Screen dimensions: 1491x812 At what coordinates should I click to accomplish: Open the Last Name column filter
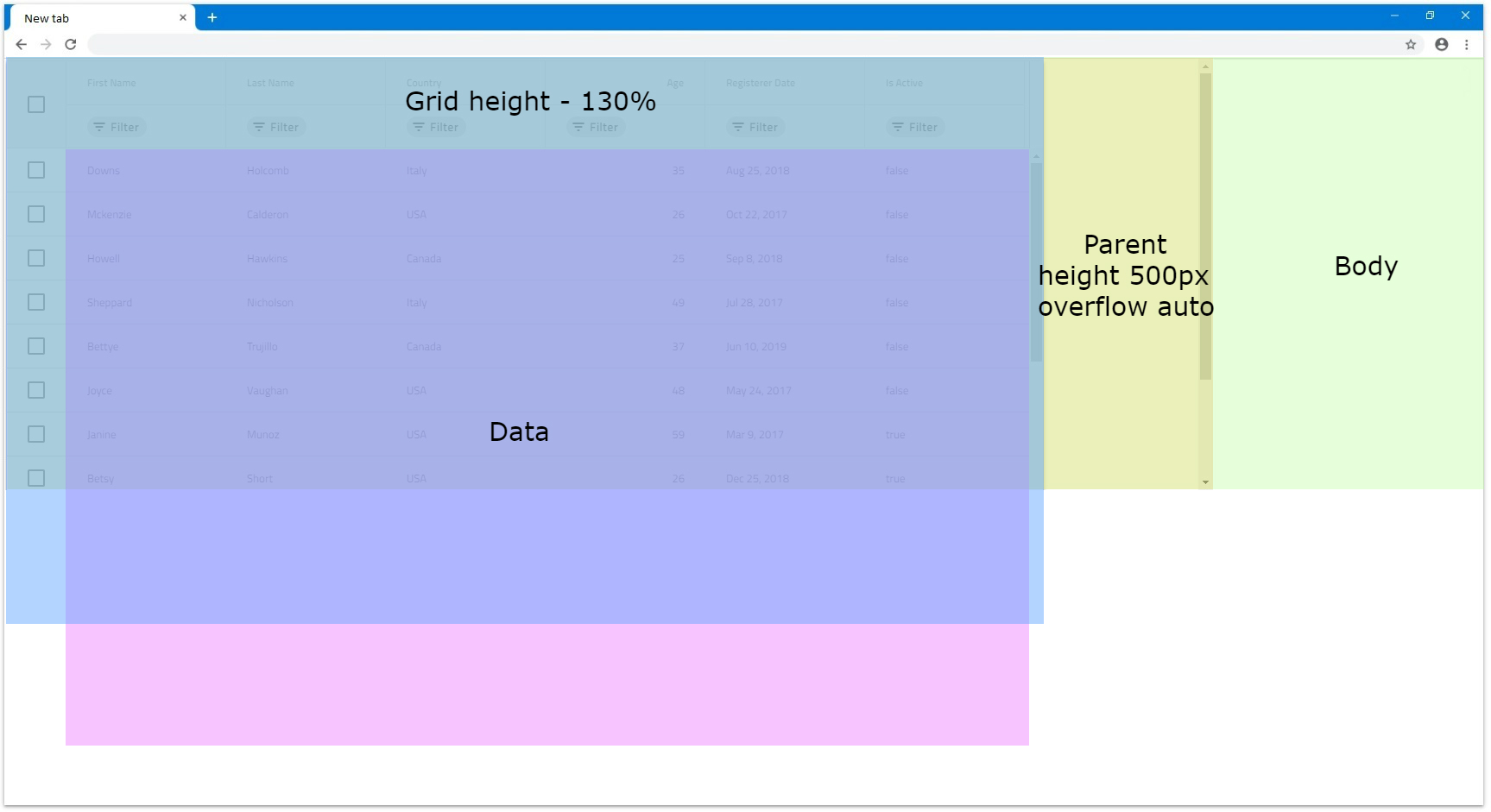[x=276, y=128]
